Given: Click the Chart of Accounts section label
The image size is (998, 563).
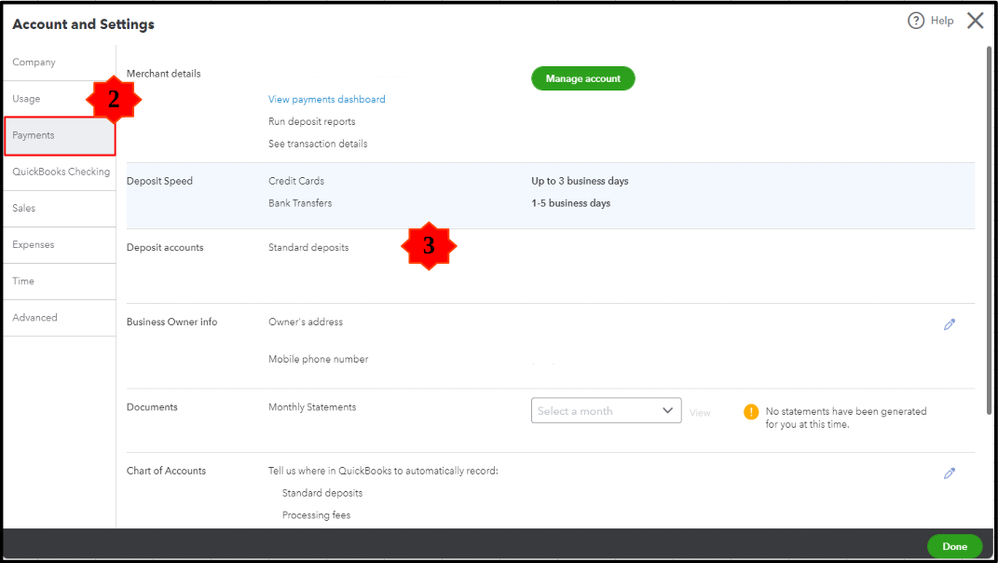Looking at the screenshot, I should tap(166, 471).
